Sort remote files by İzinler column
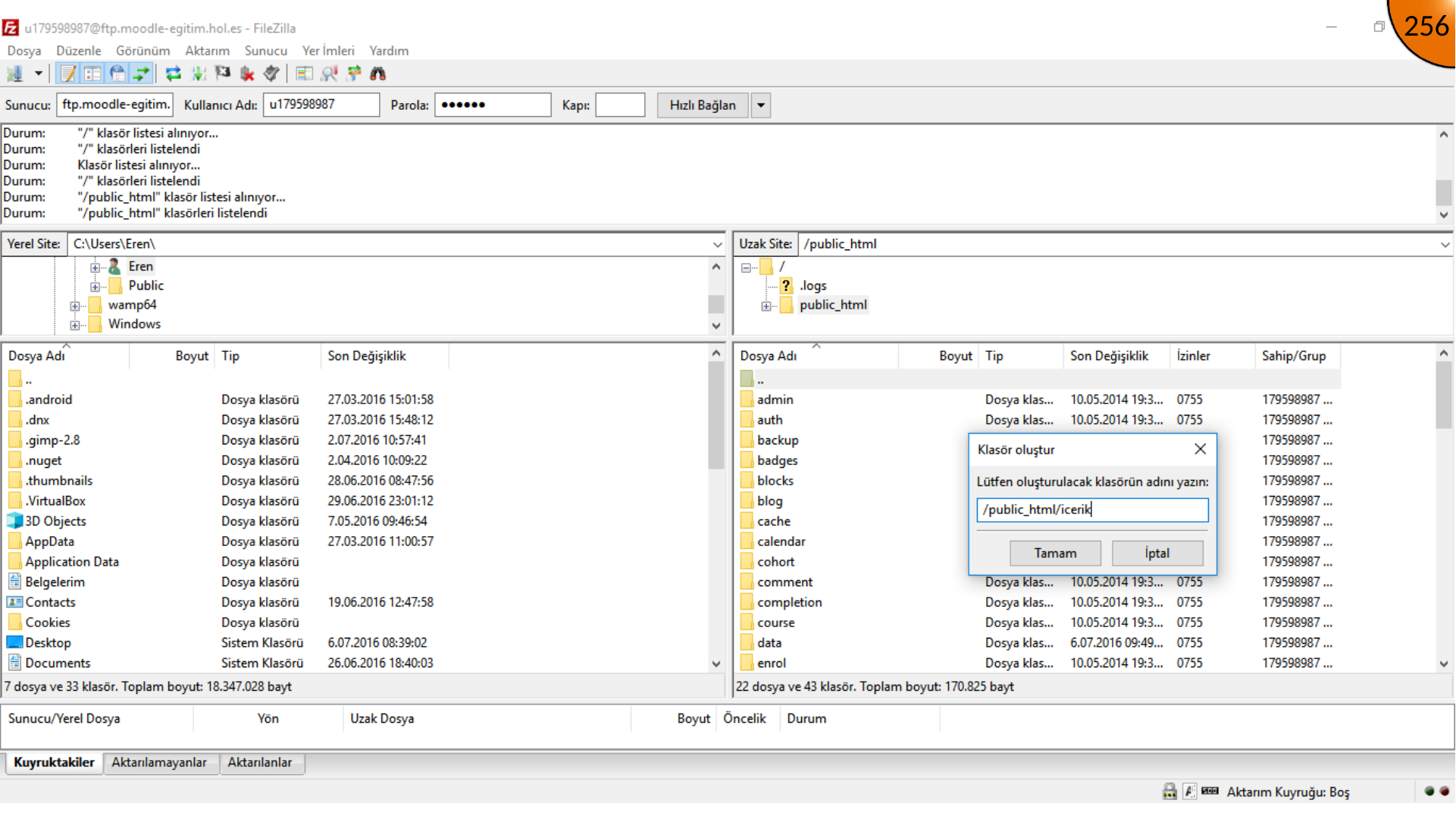The image size is (1456, 819). click(x=1213, y=356)
